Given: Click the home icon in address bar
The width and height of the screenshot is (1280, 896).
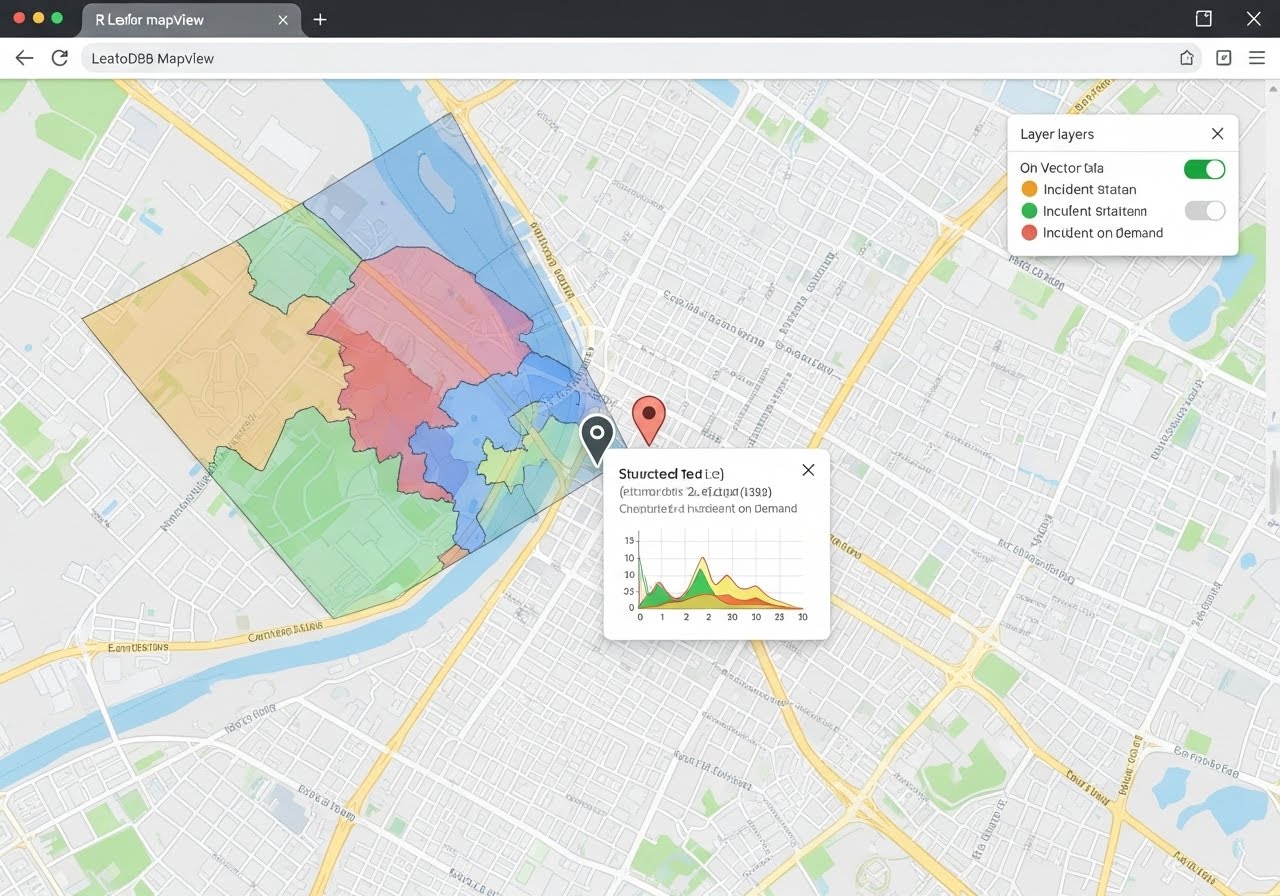Looking at the screenshot, I should tap(1187, 58).
